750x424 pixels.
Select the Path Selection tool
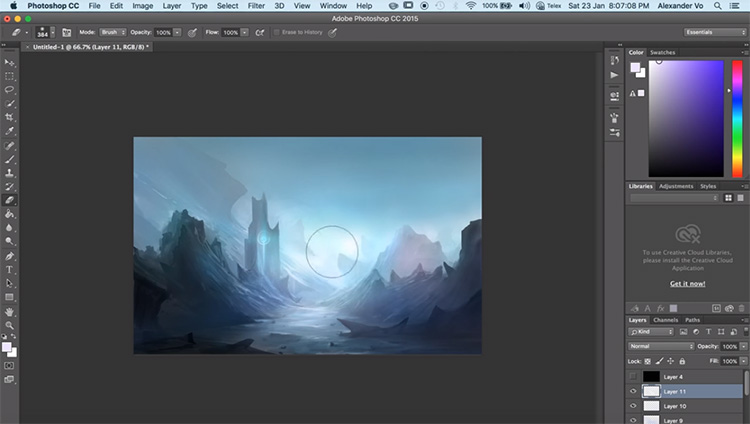point(9,283)
